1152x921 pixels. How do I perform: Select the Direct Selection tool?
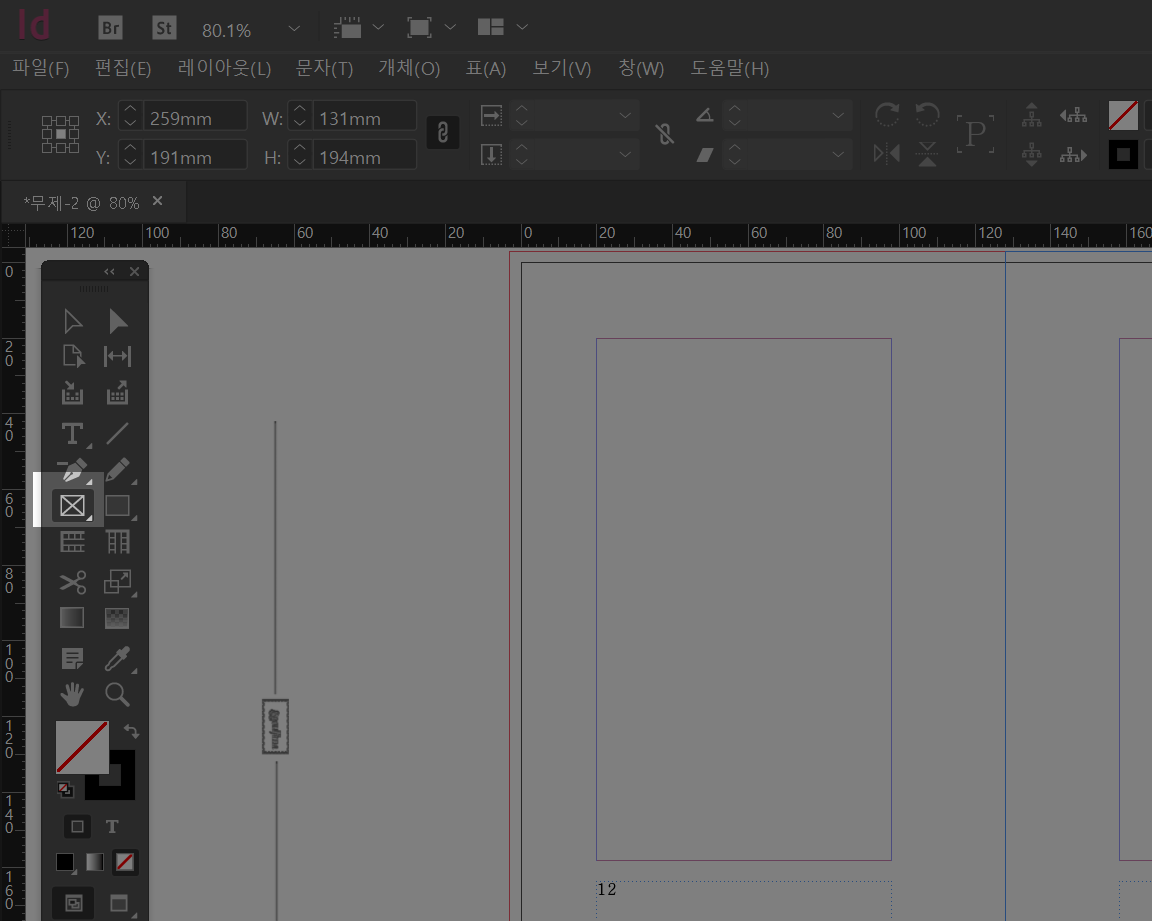(x=118, y=322)
